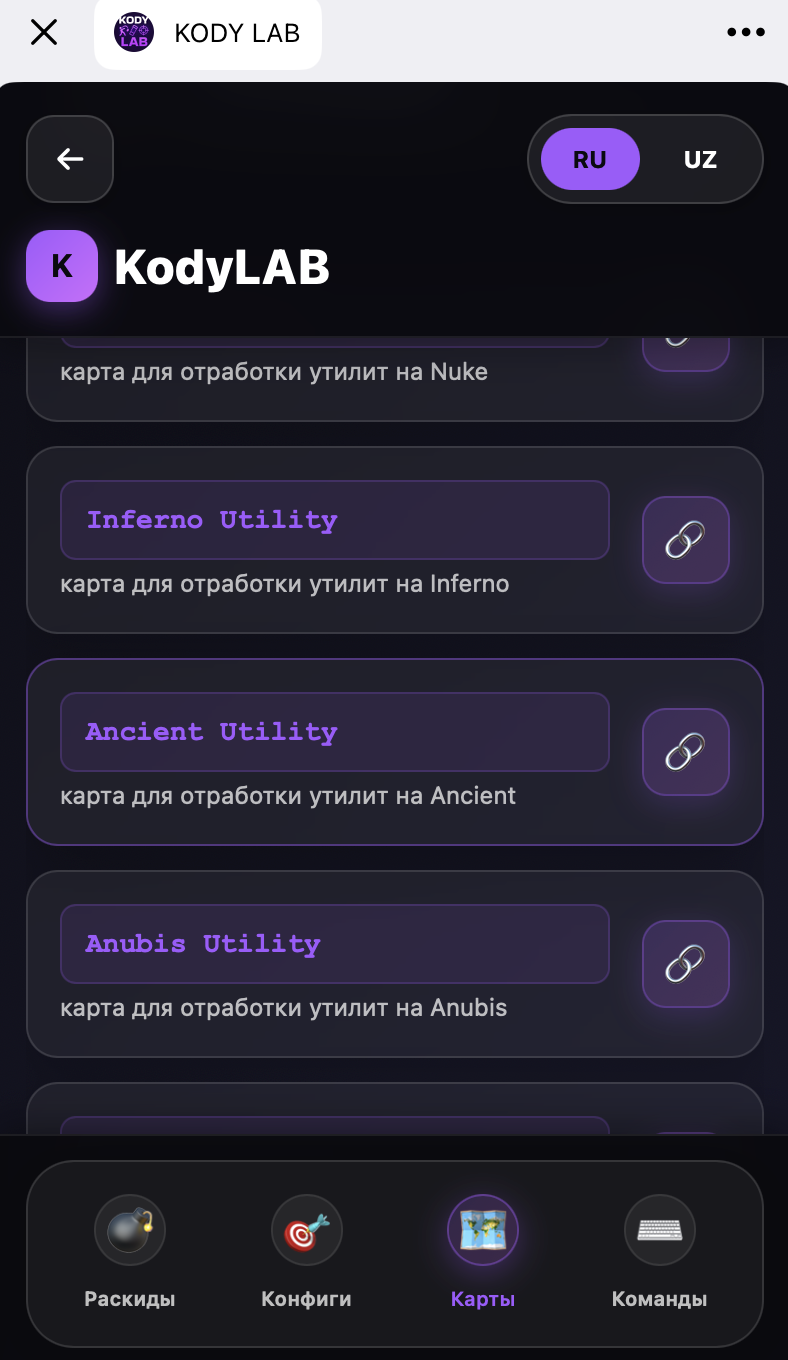Click the link icon next to Inferno Utility
This screenshot has height=1360, width=788.
pos(686,540)
